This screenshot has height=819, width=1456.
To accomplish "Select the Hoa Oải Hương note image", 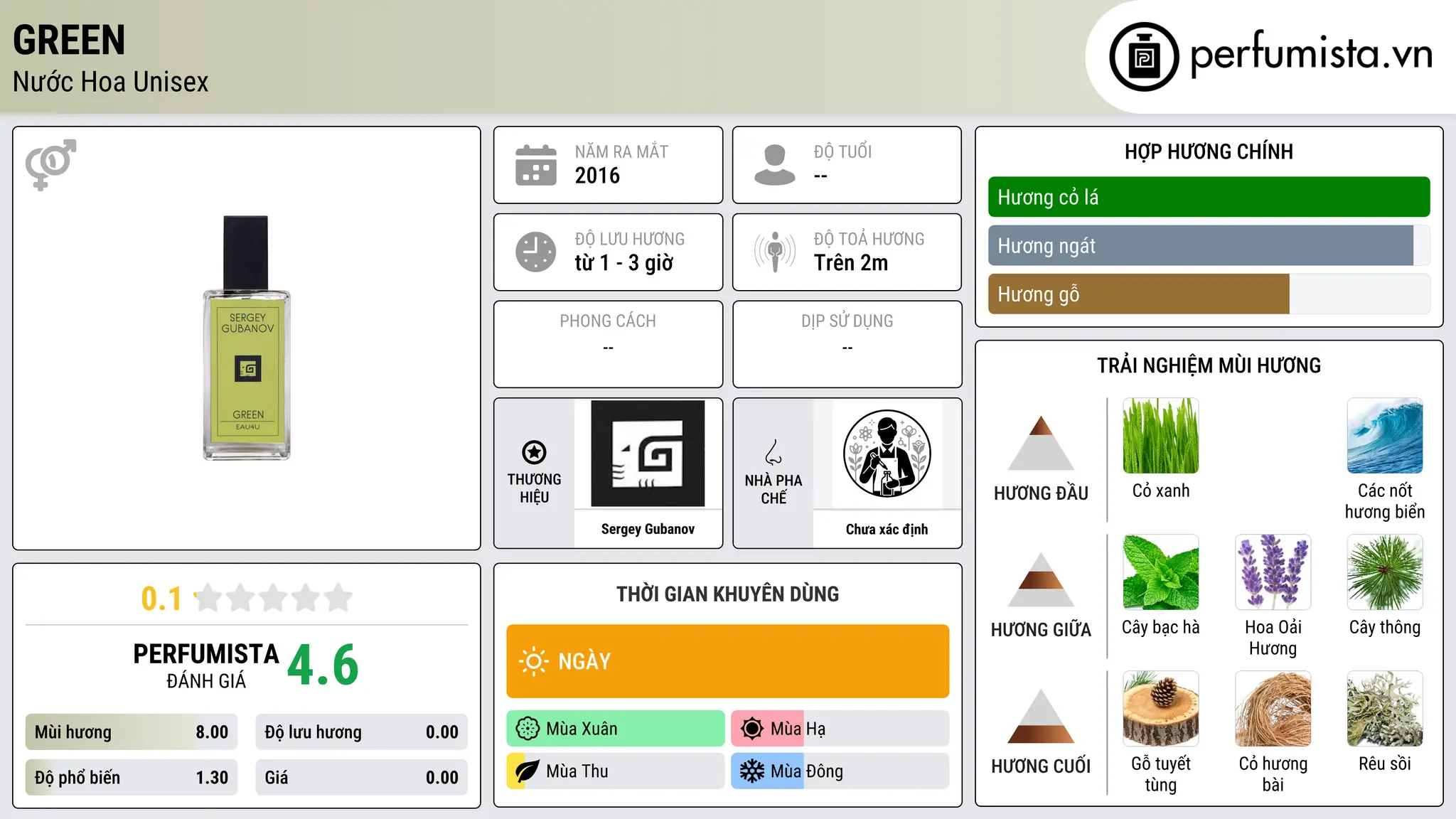I will pos(1273,572).
